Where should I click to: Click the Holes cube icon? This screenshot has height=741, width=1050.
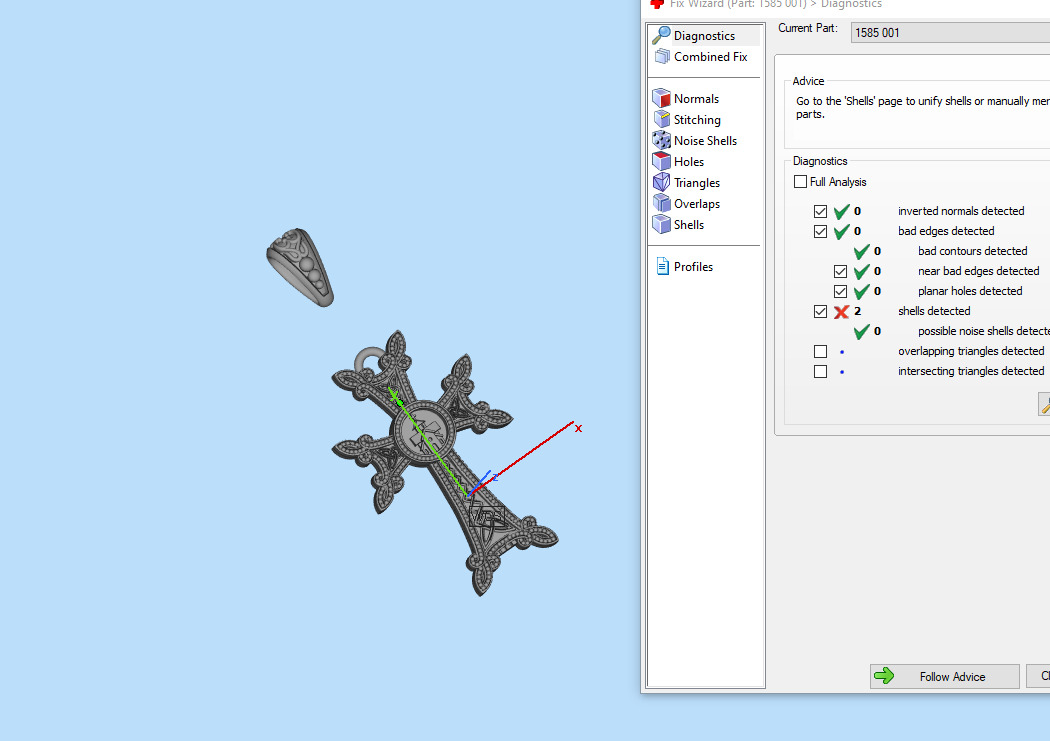[x=661, y=161]
